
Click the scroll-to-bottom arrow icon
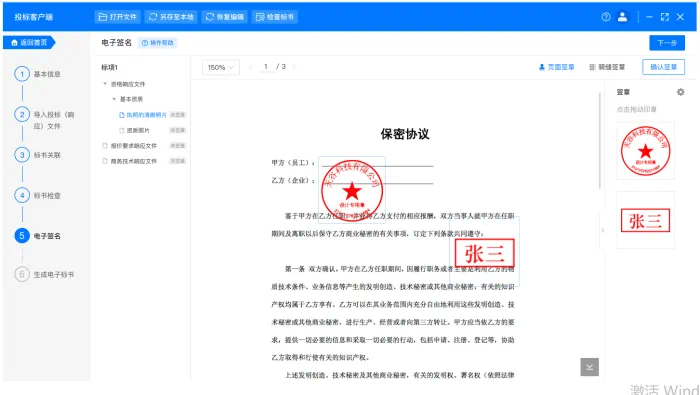589,367
